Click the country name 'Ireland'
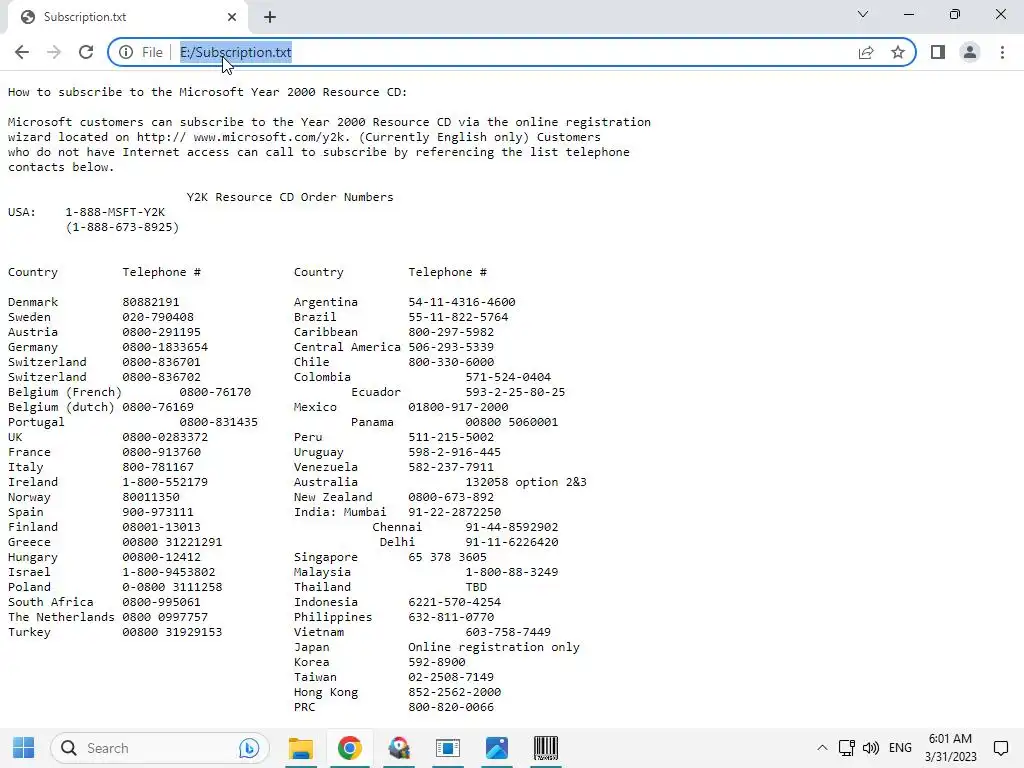 33,483
